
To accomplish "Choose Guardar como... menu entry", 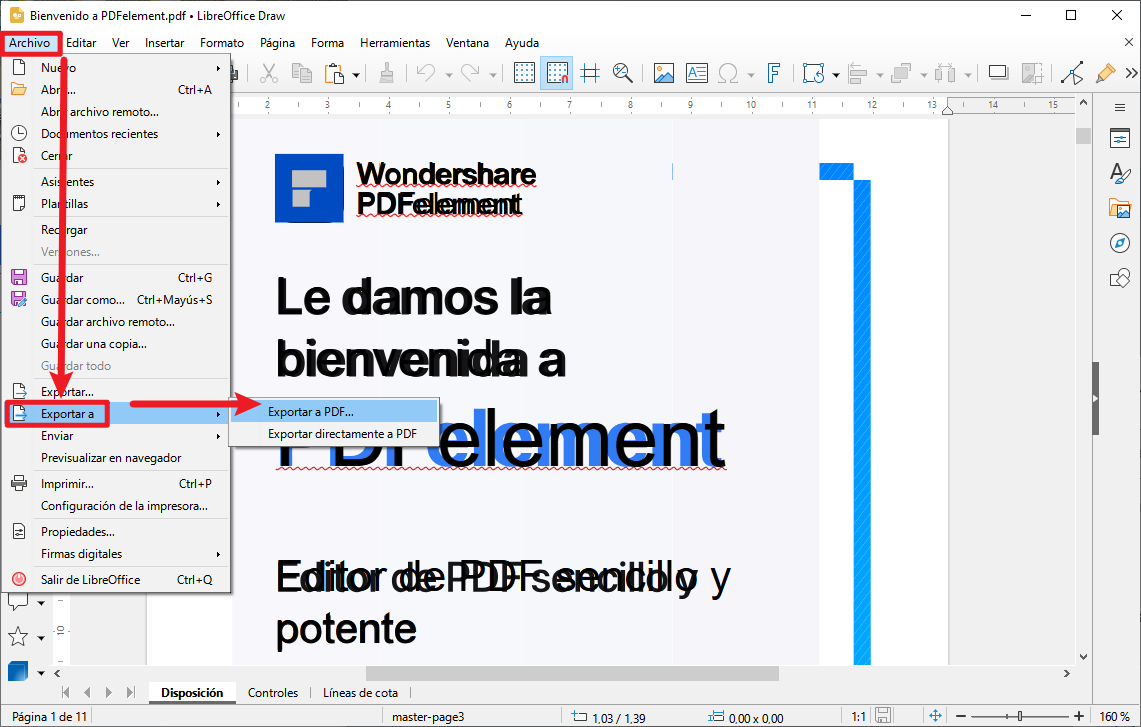I will tap(116, 300).
